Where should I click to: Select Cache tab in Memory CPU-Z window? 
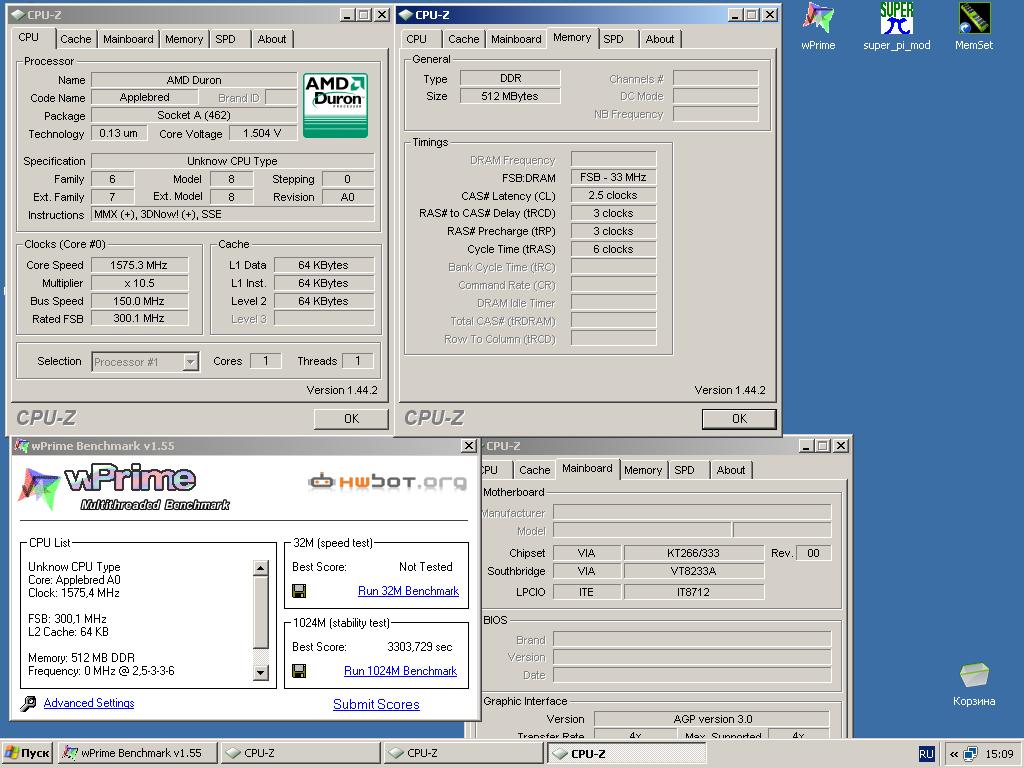tap(464, 39)
